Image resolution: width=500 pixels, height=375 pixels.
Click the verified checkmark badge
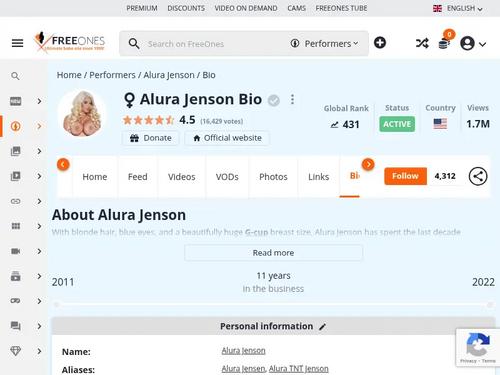pyautogui.click(x=274, y=100)
